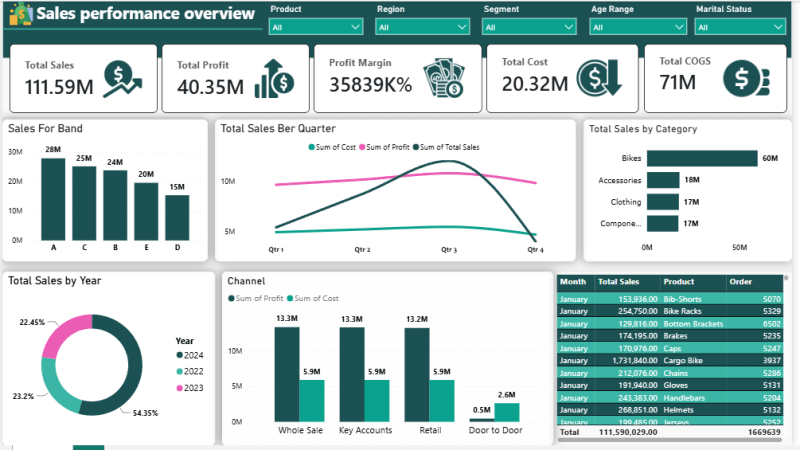Click the Profit Margin cash stack icon
Screen dimensions: 800x450
pyautogui.click(x=443, y=78)
